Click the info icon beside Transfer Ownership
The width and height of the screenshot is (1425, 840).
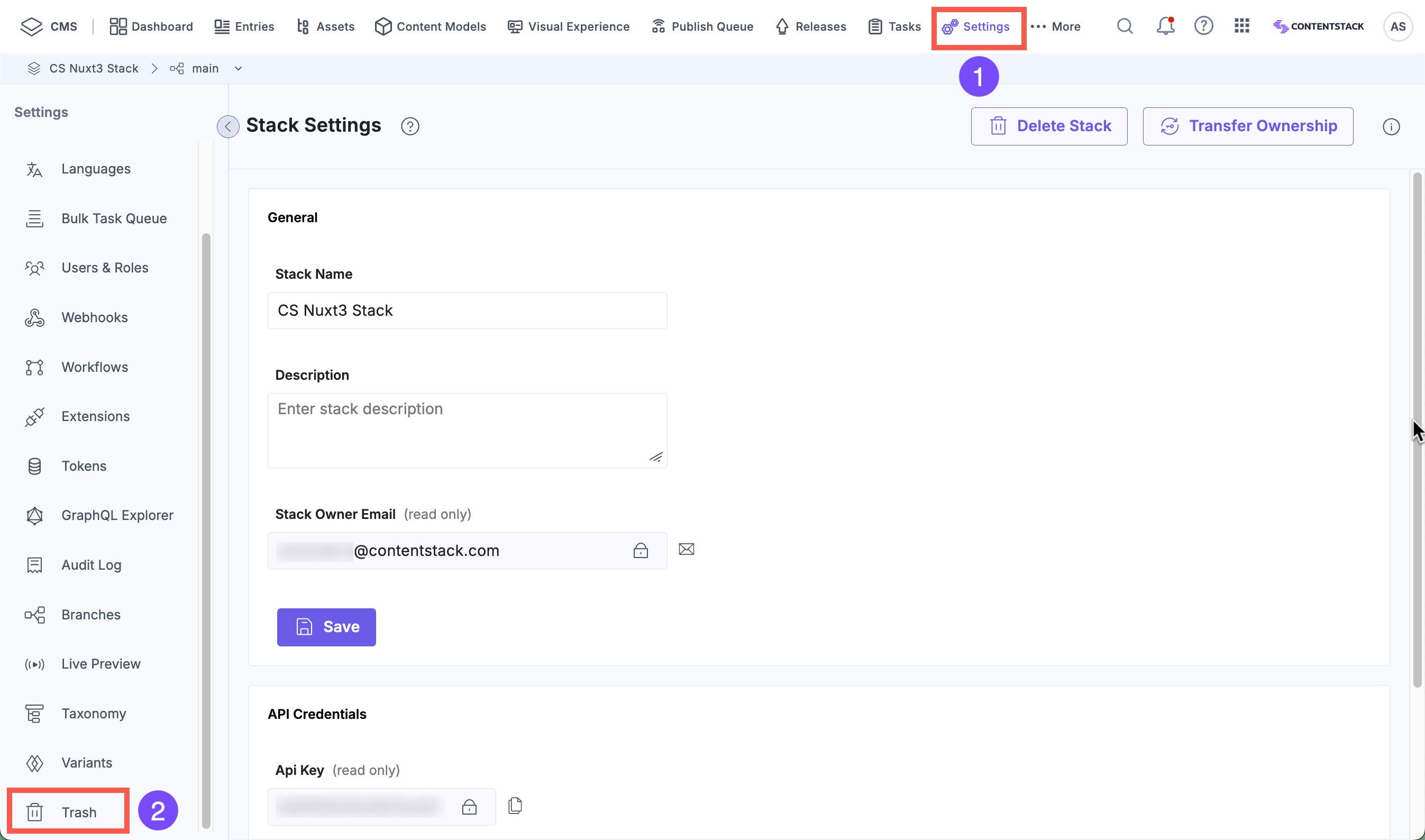click(x=1391, y=127)
